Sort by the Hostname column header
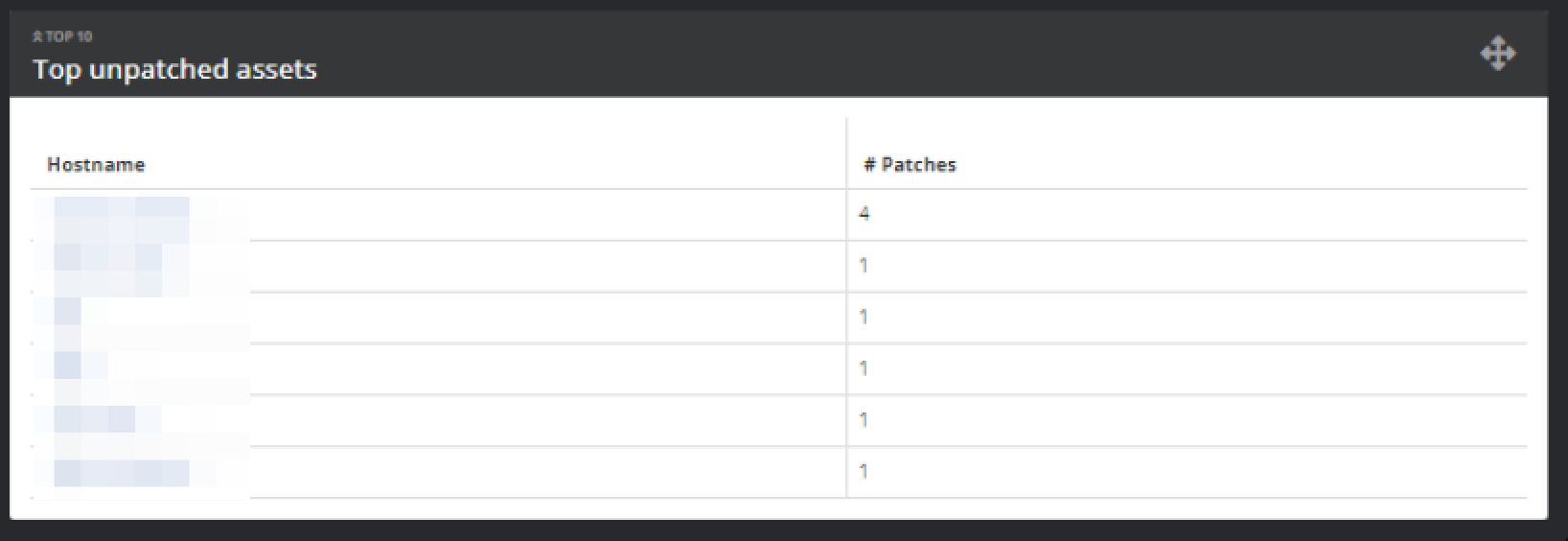 [96, 165]
